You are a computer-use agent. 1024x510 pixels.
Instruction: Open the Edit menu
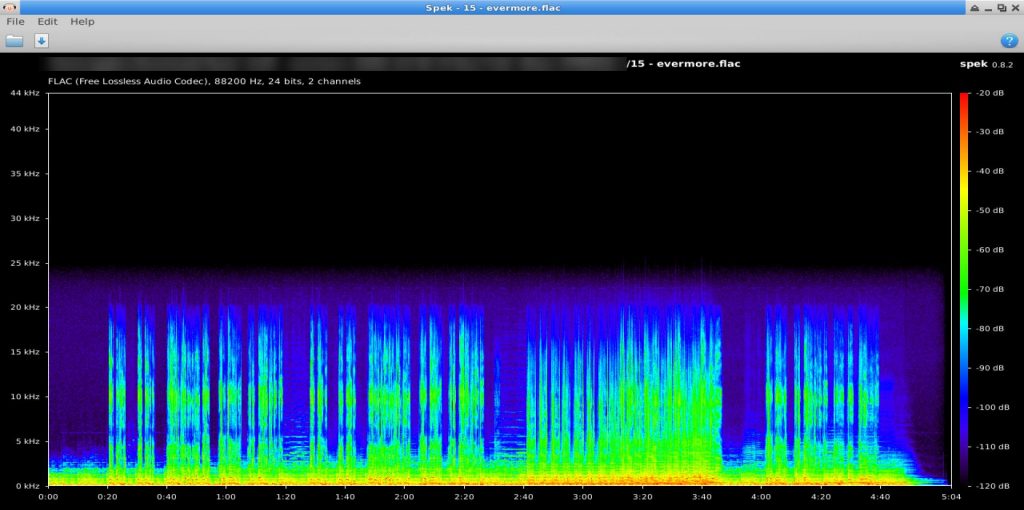[x=48, y=22]
